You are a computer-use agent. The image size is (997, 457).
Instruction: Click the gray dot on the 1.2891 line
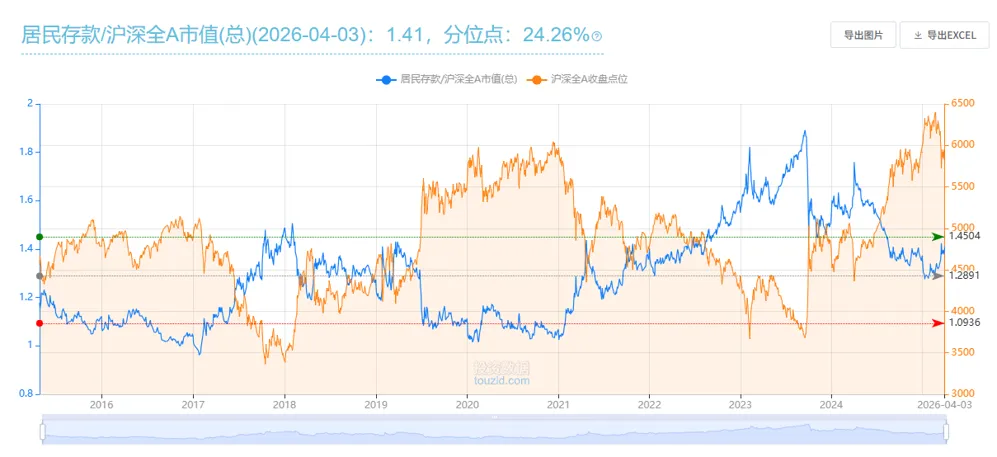39,276
